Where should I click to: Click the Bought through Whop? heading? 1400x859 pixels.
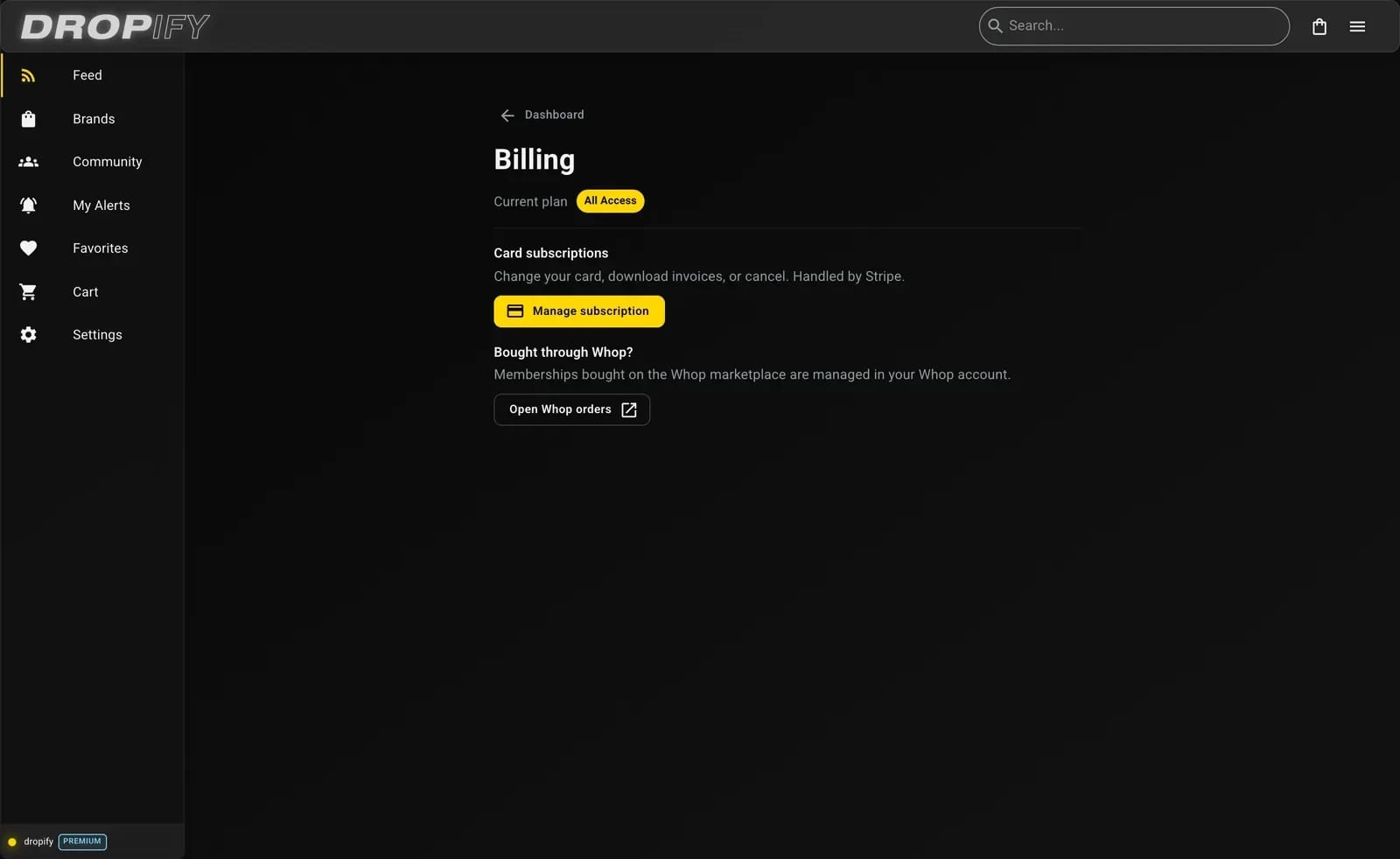[563, 353]
